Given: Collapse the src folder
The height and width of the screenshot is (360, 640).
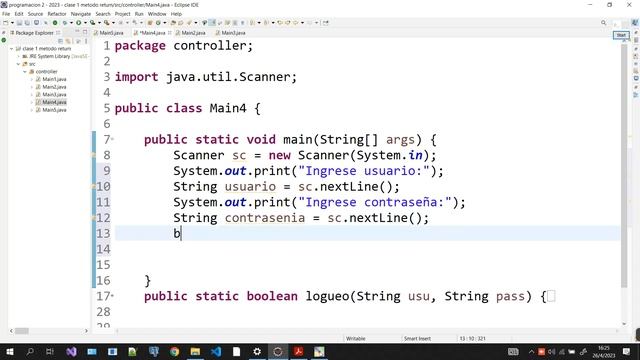Looking at the screenshot, I should click(x=18, y=64).
